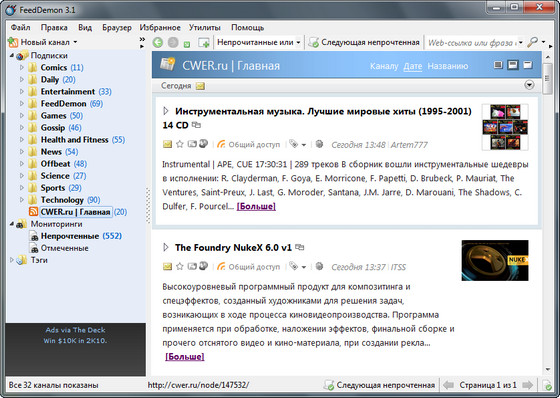This screenshot has height=398, width=560.
Task: Select the Health and Fitness folder
Action: (74, 140)
